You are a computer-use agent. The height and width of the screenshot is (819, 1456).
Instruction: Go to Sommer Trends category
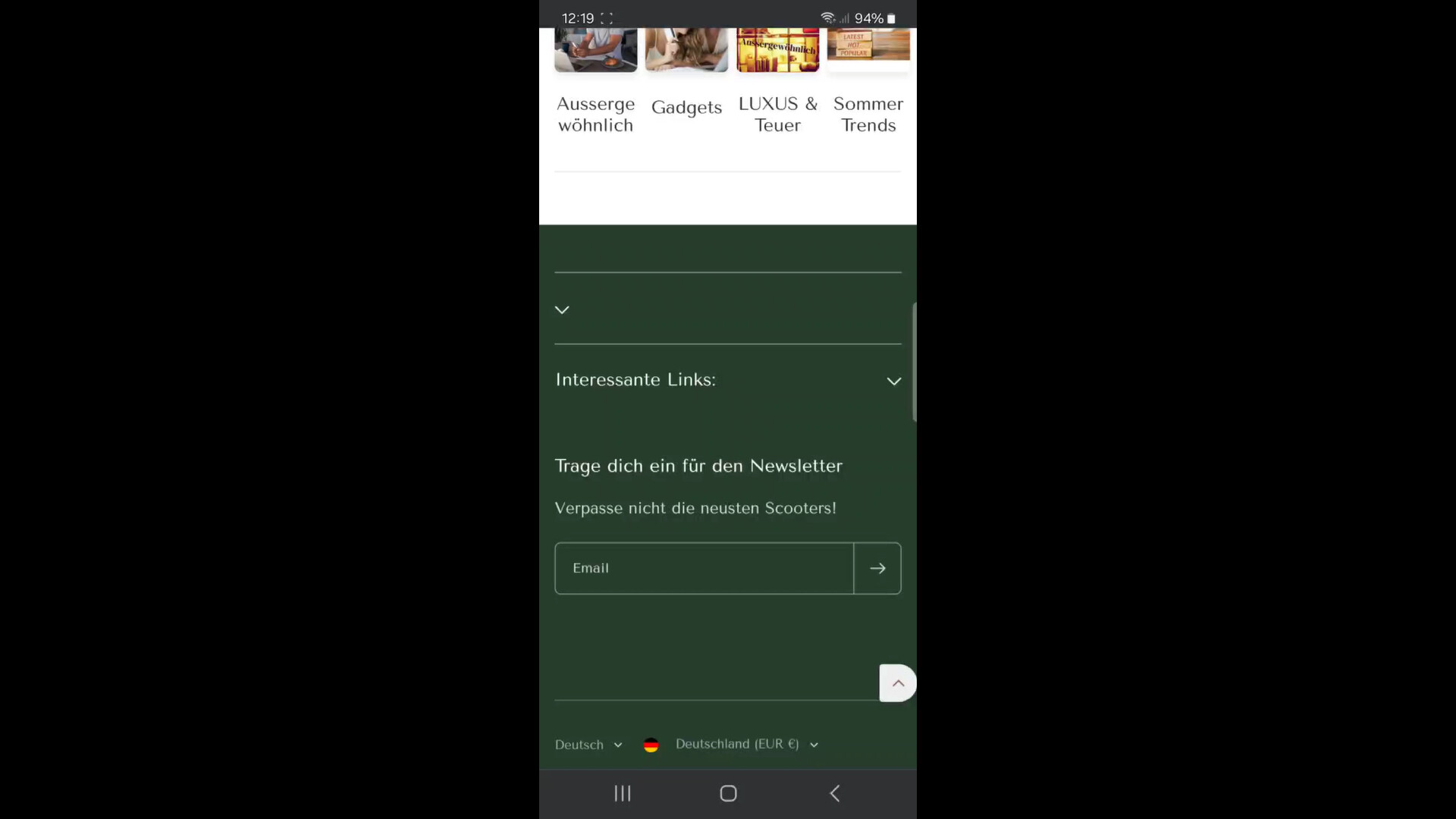pos(868,115)
